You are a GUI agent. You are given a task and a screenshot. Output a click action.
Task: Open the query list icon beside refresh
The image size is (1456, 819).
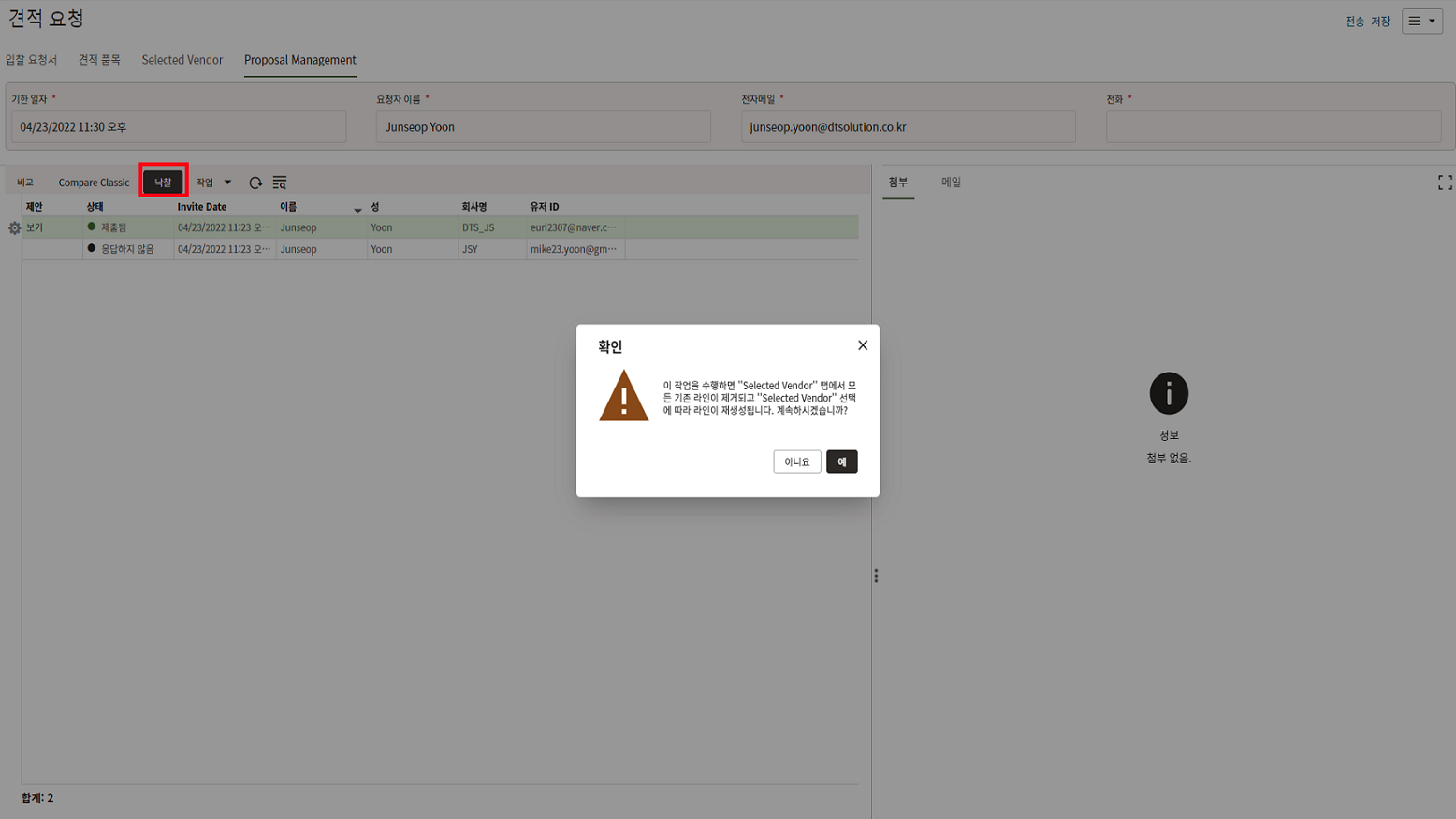point(279,183)
